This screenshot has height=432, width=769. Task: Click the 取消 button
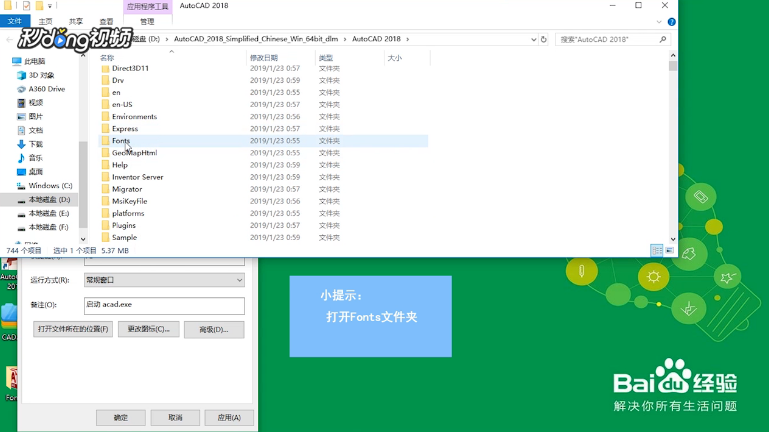[175, 418]
